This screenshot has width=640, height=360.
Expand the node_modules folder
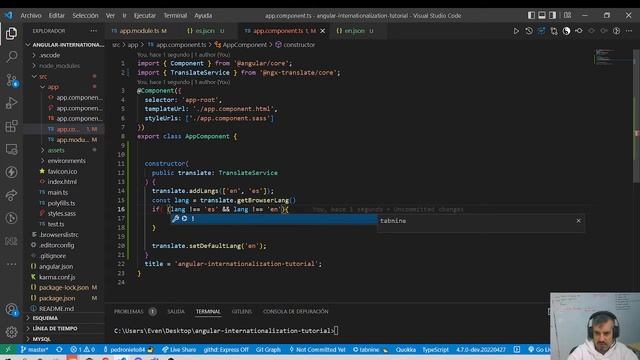(64, 66)
